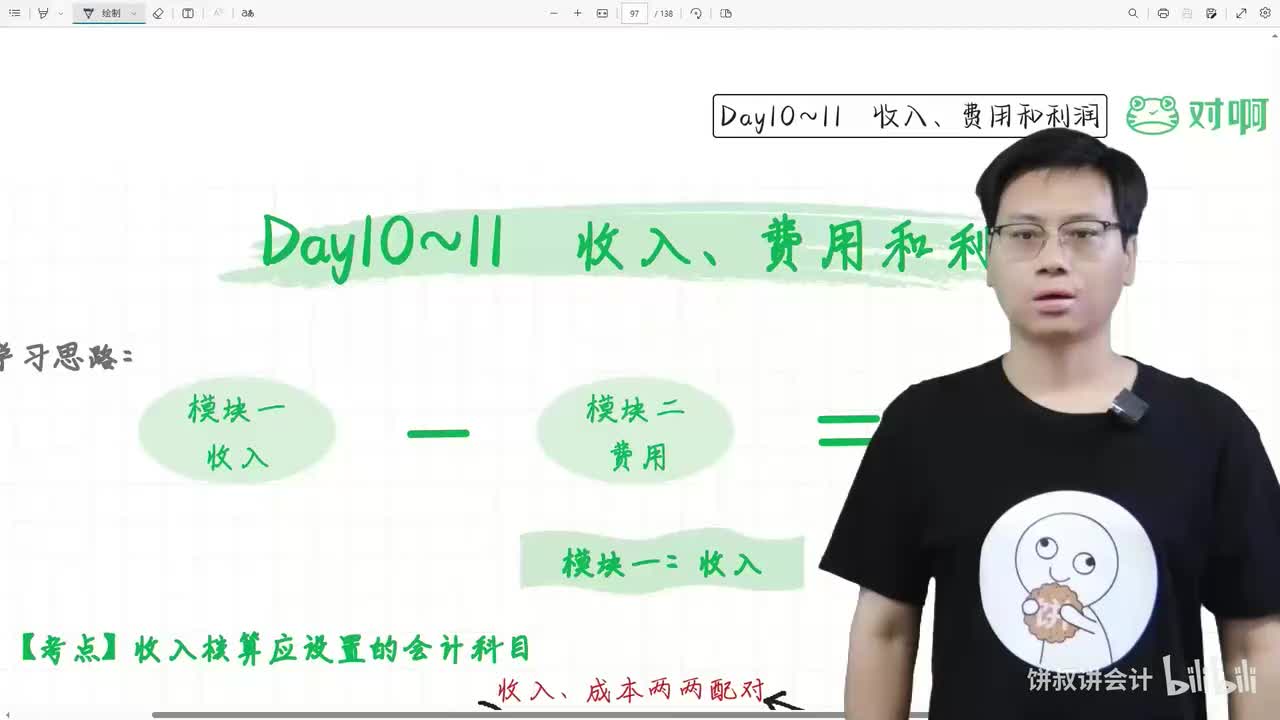Open search in document

(1133, 13)
